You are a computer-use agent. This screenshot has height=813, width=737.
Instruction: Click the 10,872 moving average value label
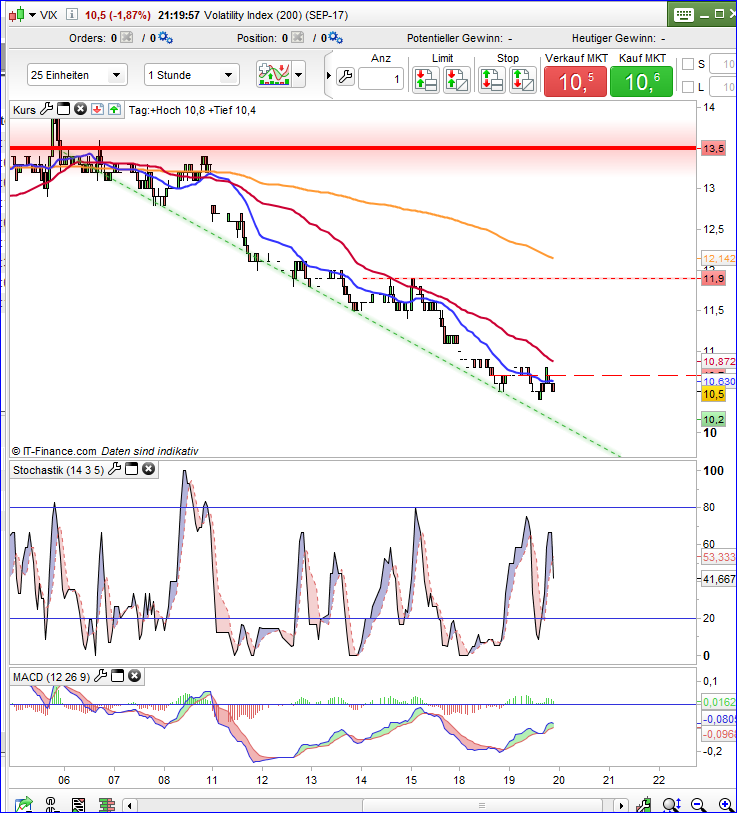[718, 361]
